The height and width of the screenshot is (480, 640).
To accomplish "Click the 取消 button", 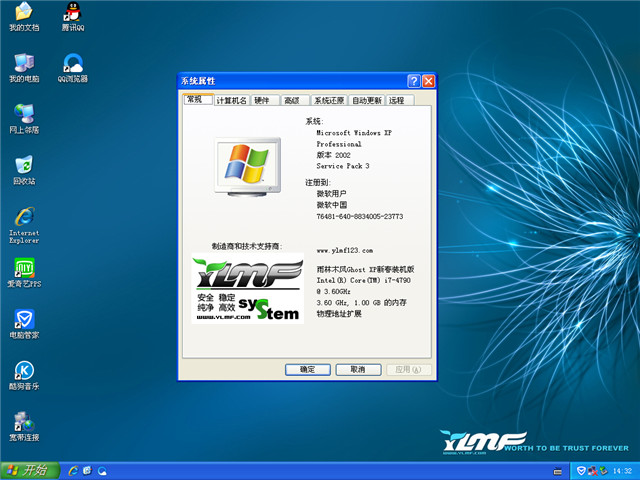I will [358, 369].
